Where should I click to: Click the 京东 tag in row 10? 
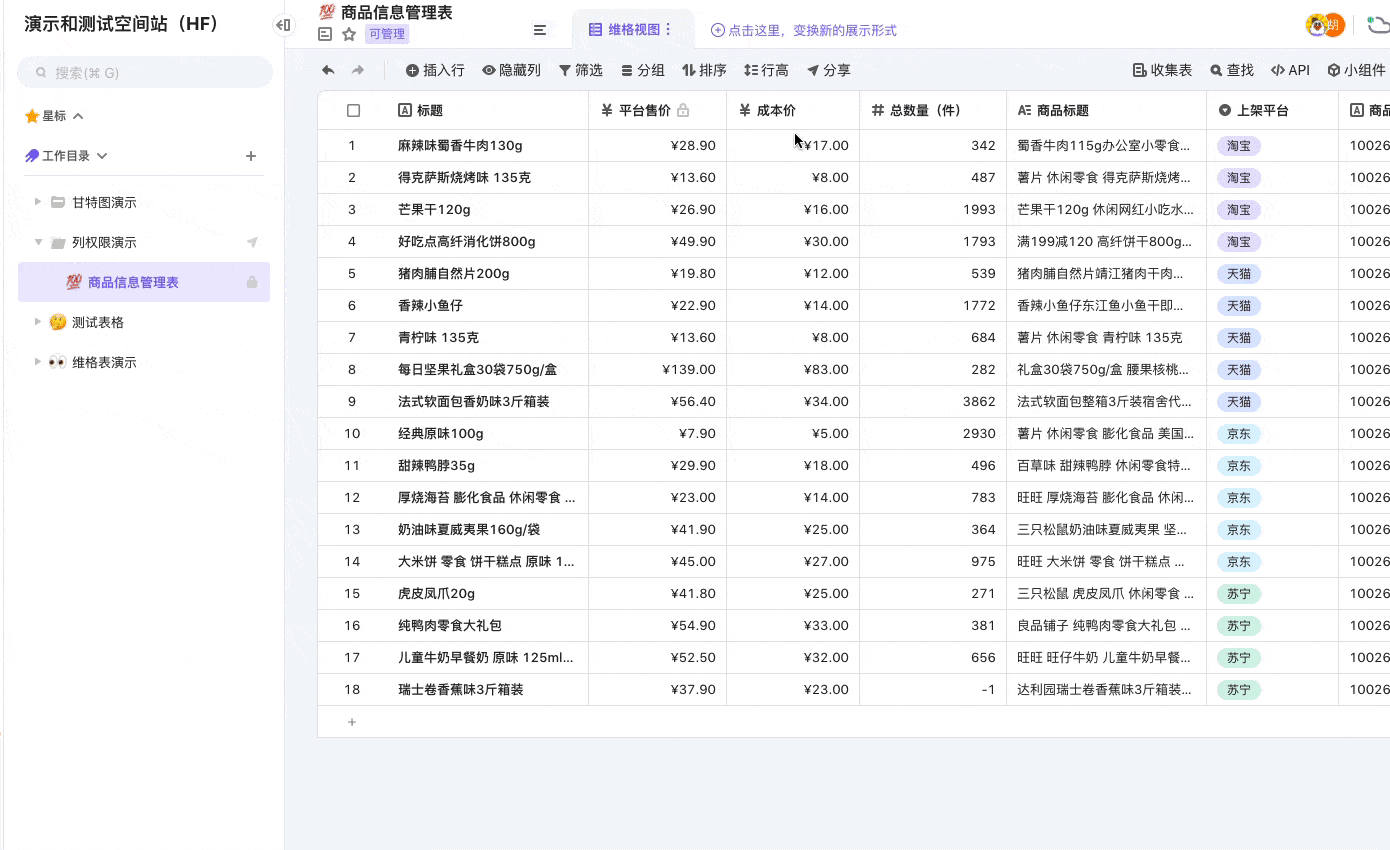tap(1239, 434)
